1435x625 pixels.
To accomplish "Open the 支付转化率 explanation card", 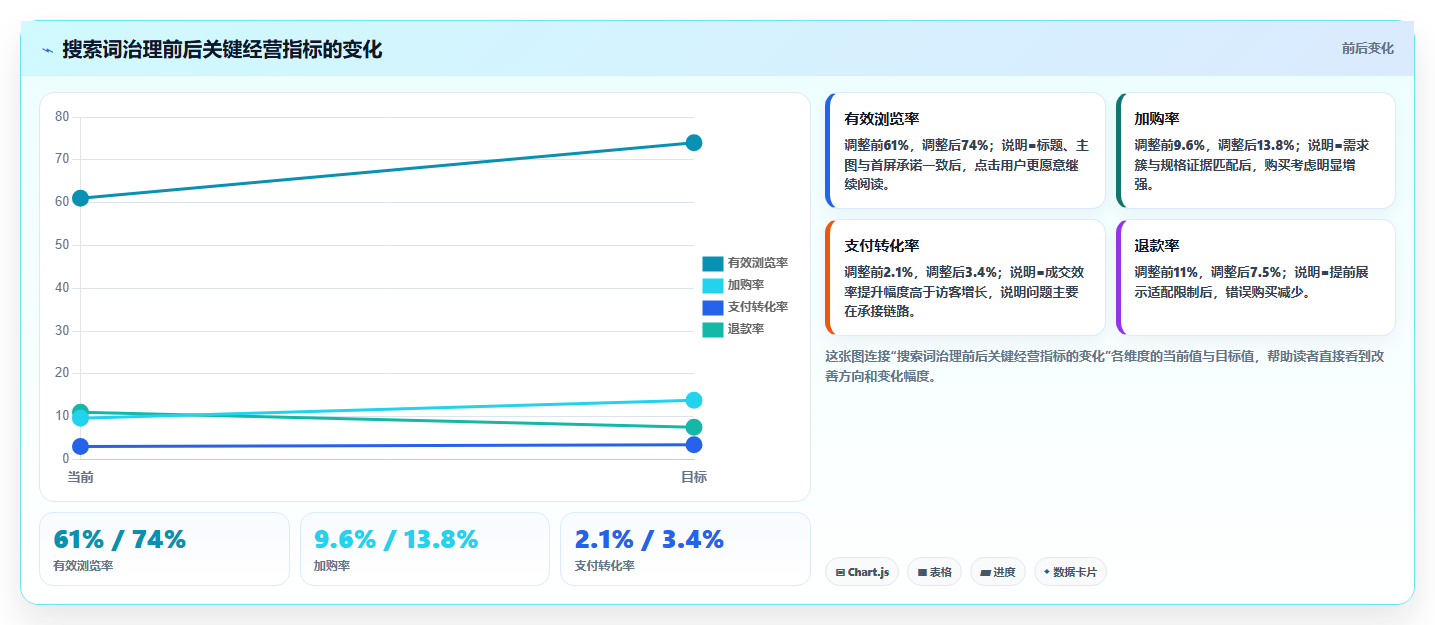I will (x=965, y=277).
